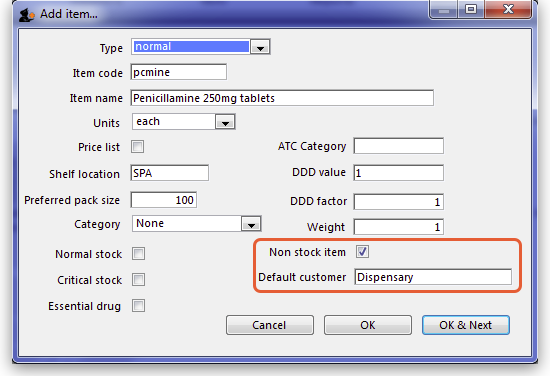Tick the Price list checkbox
Viewport: 550px width, 376px height.
(x=138, y=147)
